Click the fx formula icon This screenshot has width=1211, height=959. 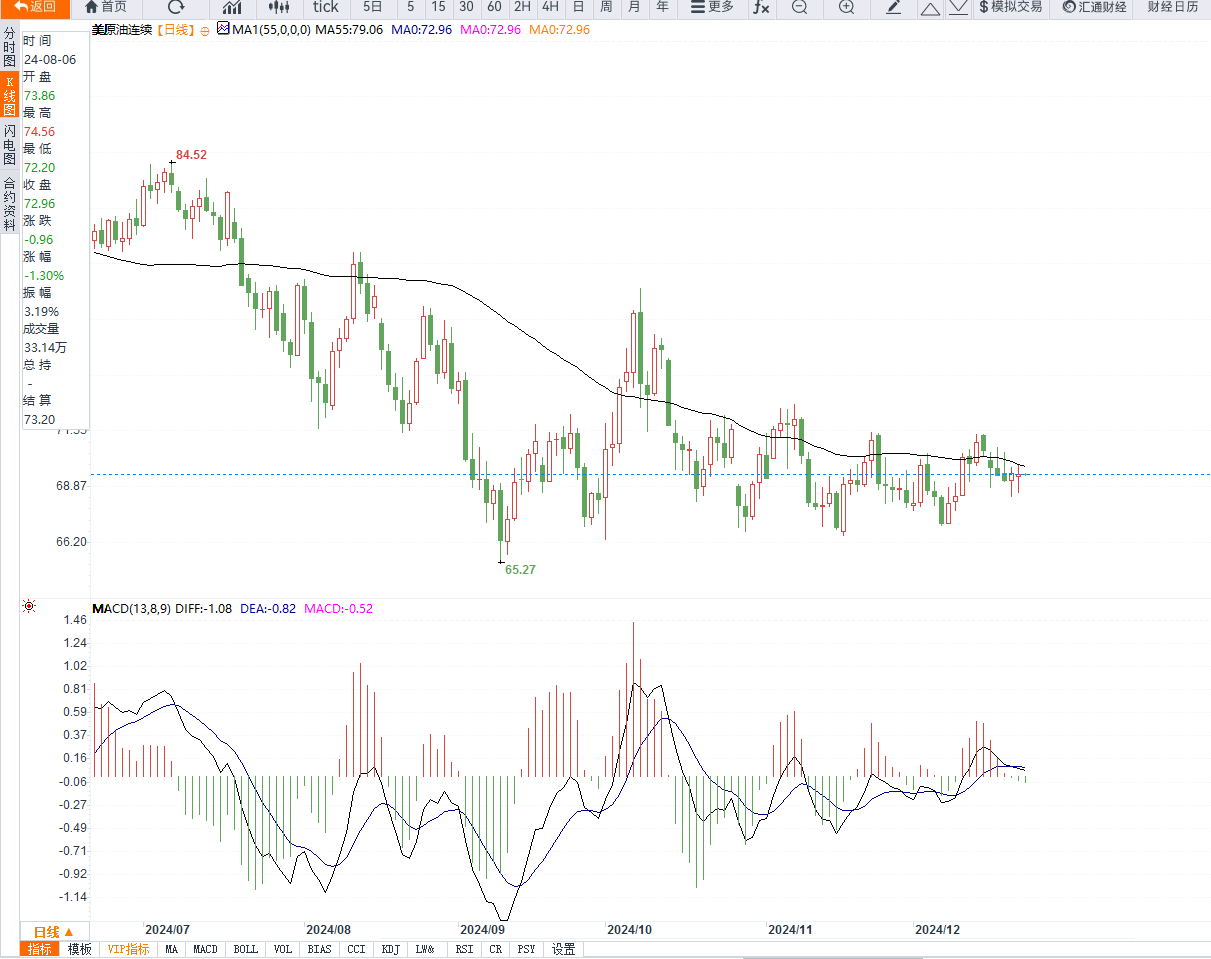click(761, 7)
